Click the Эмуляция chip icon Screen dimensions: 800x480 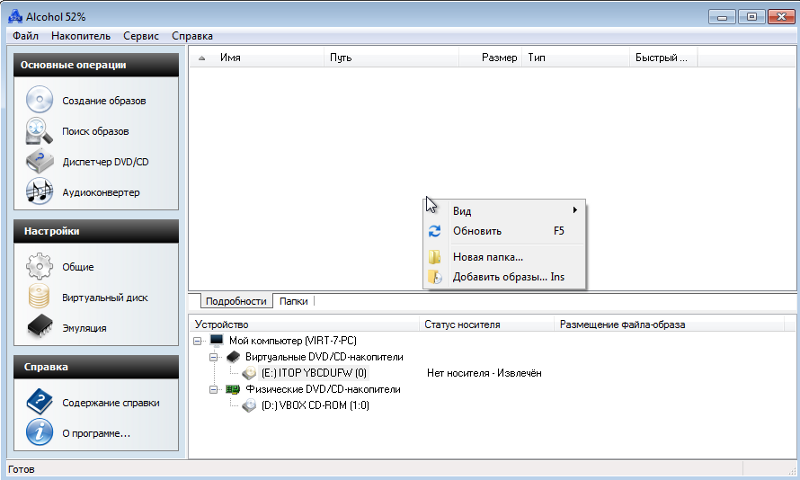[x=40, y=327]
